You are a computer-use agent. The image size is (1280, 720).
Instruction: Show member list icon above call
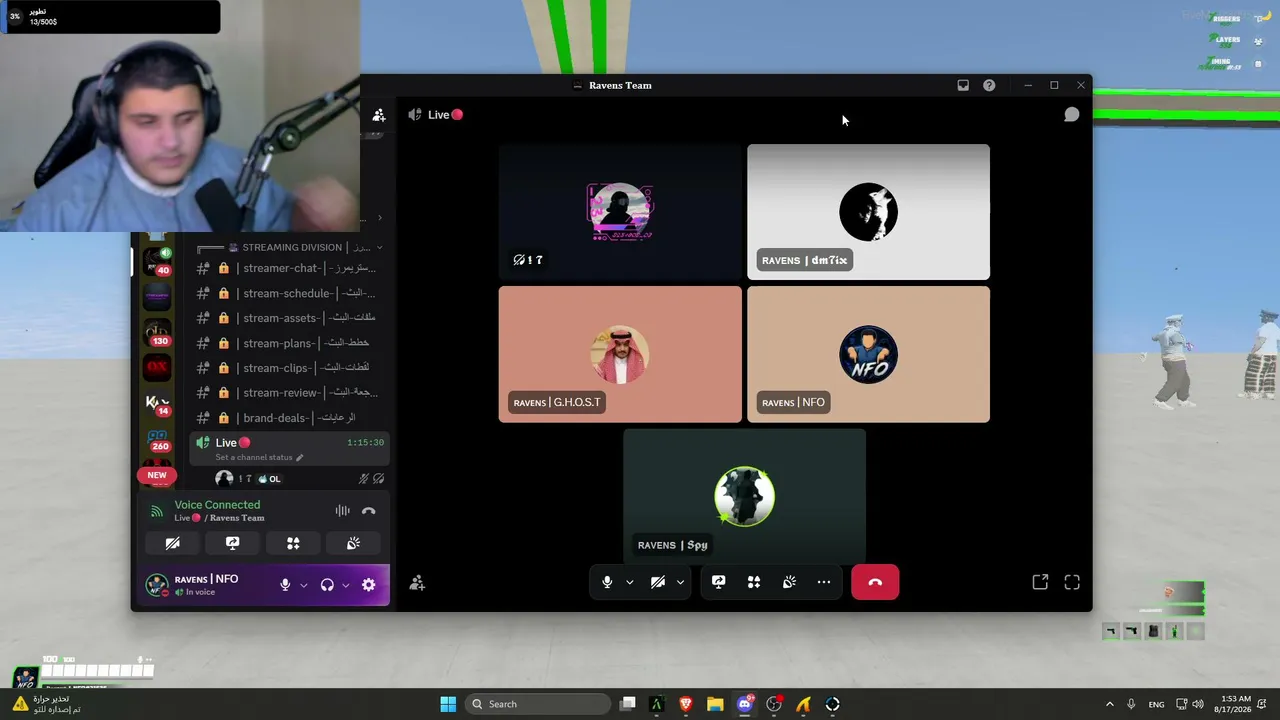point(379,115)
